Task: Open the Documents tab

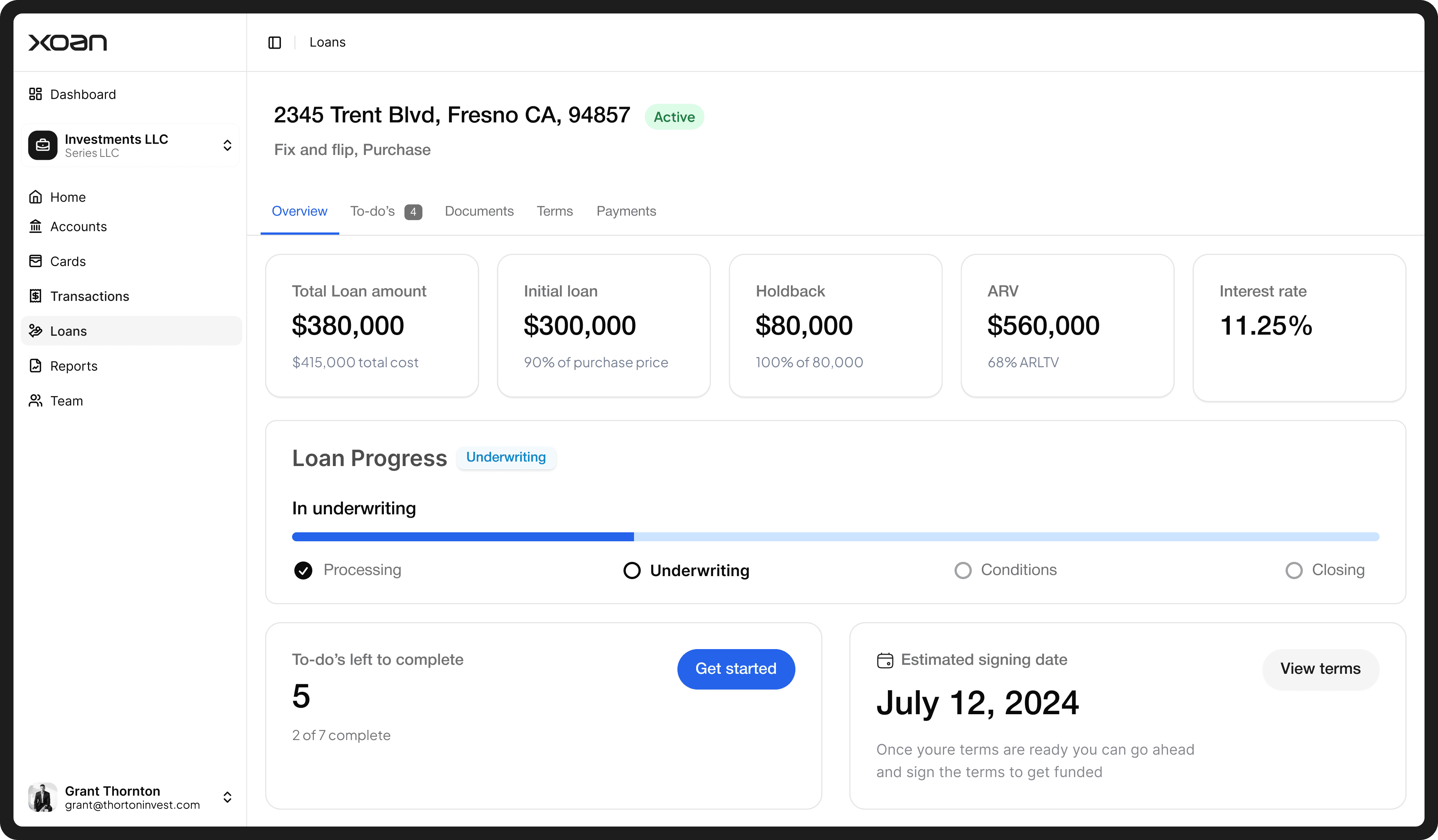Action: (479, 211)
